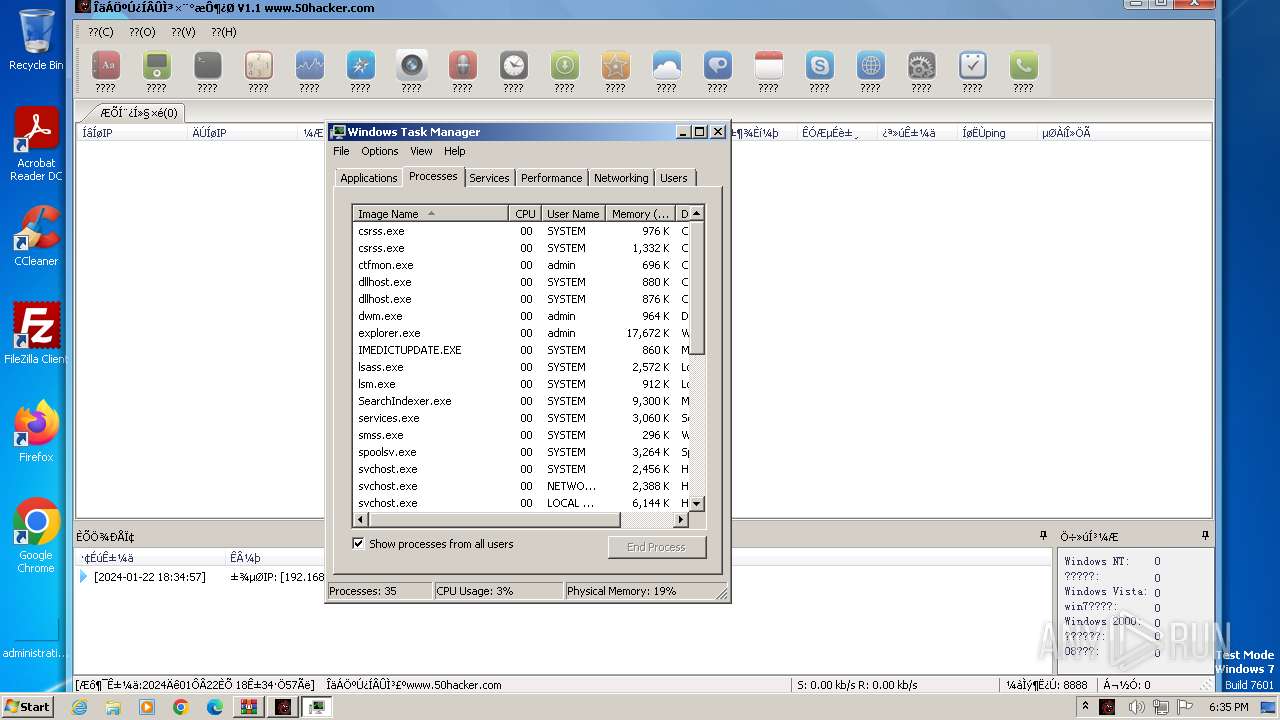Click the Start button
1280x720 pixels.
tap(28, 707)
